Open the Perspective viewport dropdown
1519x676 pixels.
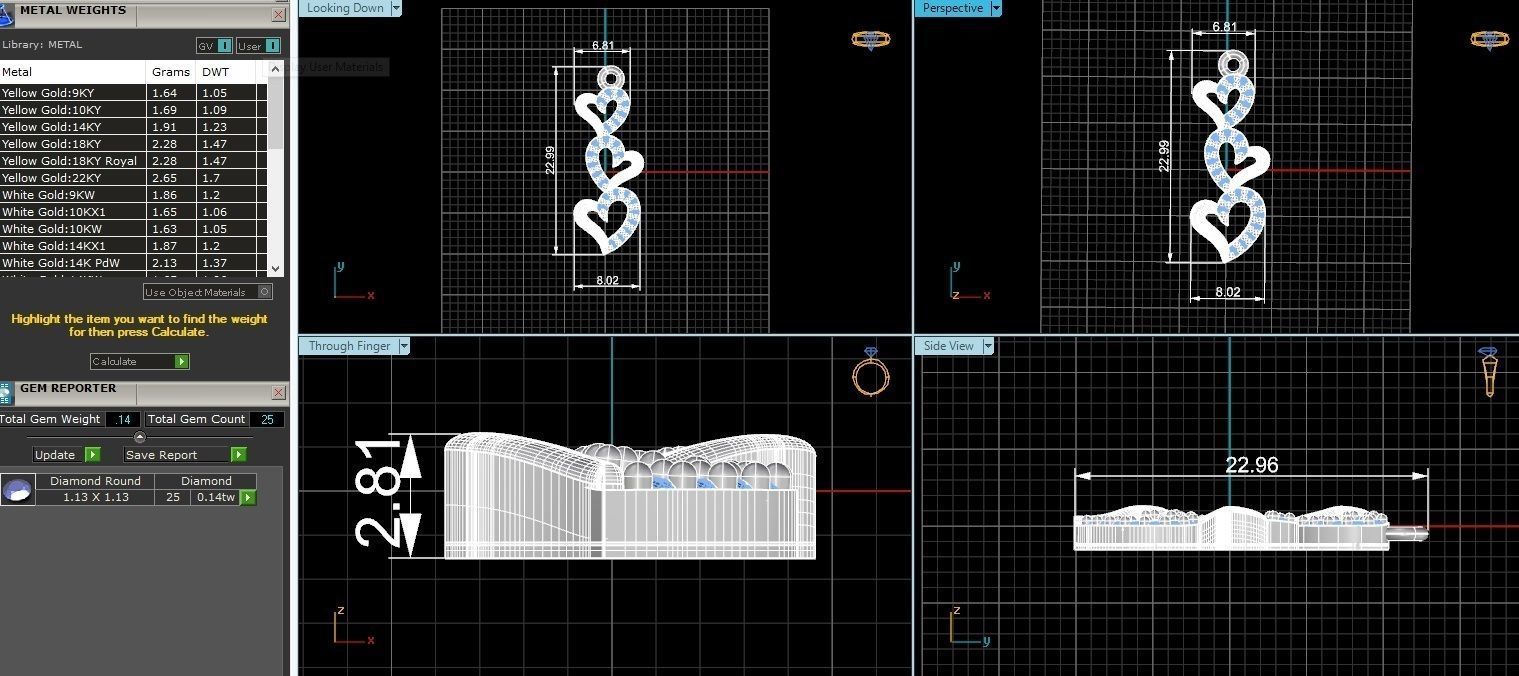pos(994,8)
